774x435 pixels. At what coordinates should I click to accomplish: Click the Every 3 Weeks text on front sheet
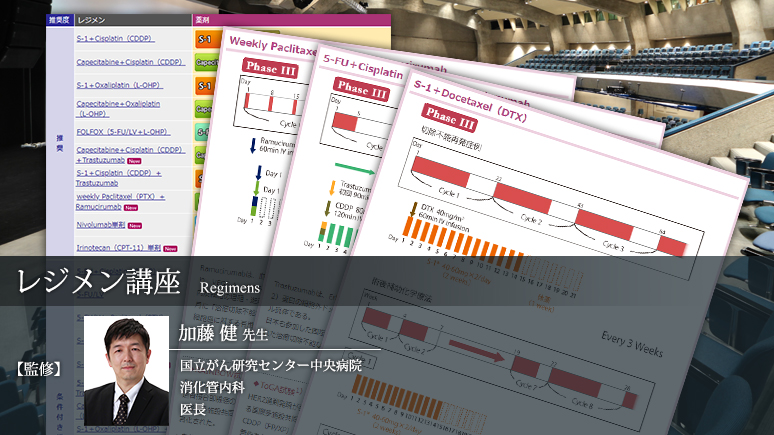[632, 344]
